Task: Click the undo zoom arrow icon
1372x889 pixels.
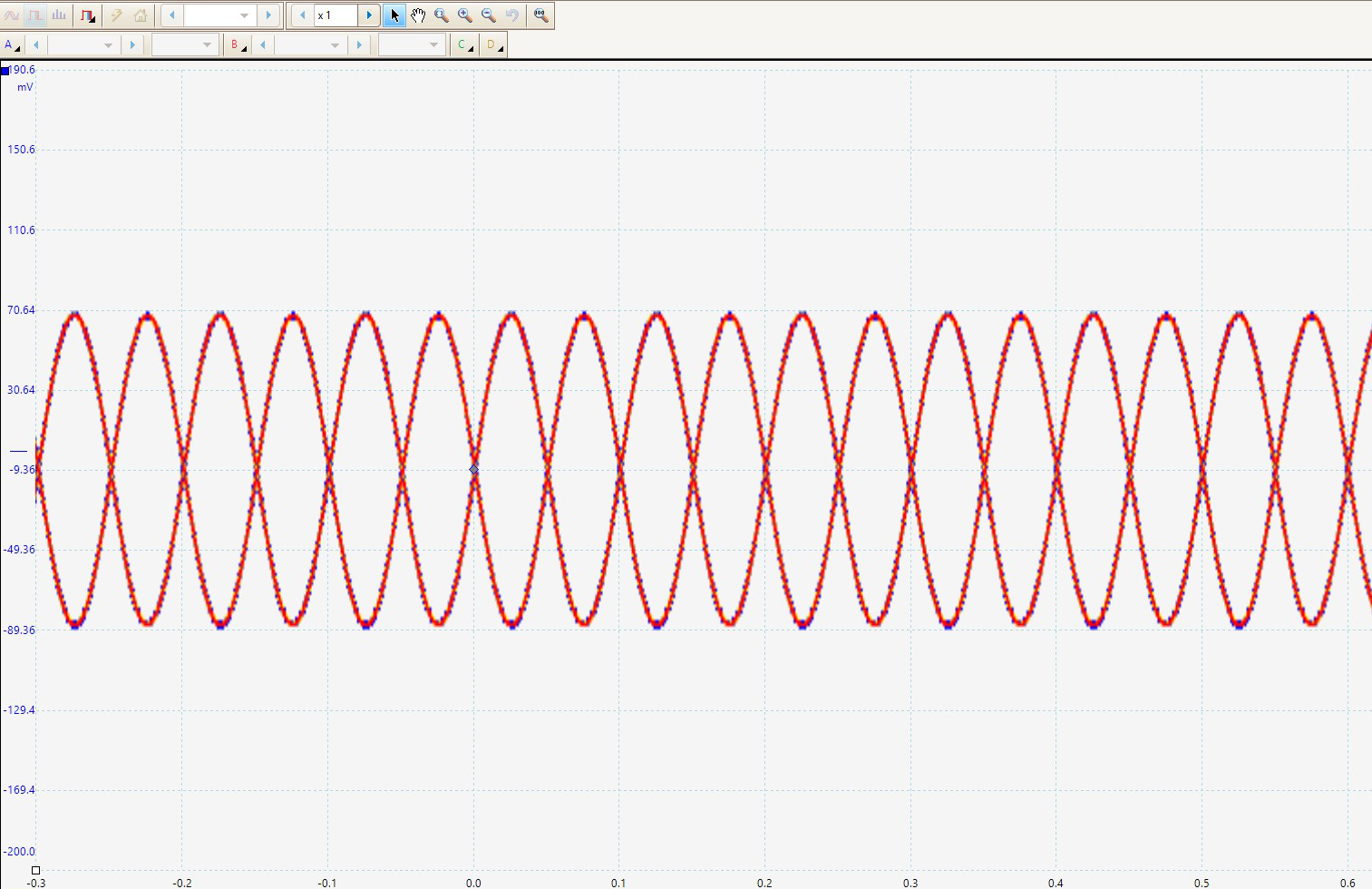Action: click(x=512, y=15)
